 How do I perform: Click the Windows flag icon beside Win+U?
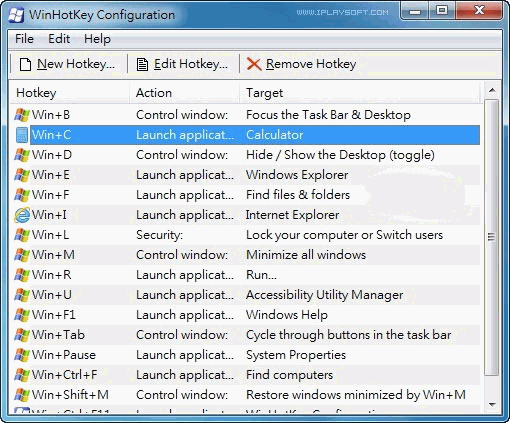tap(22, 295)
